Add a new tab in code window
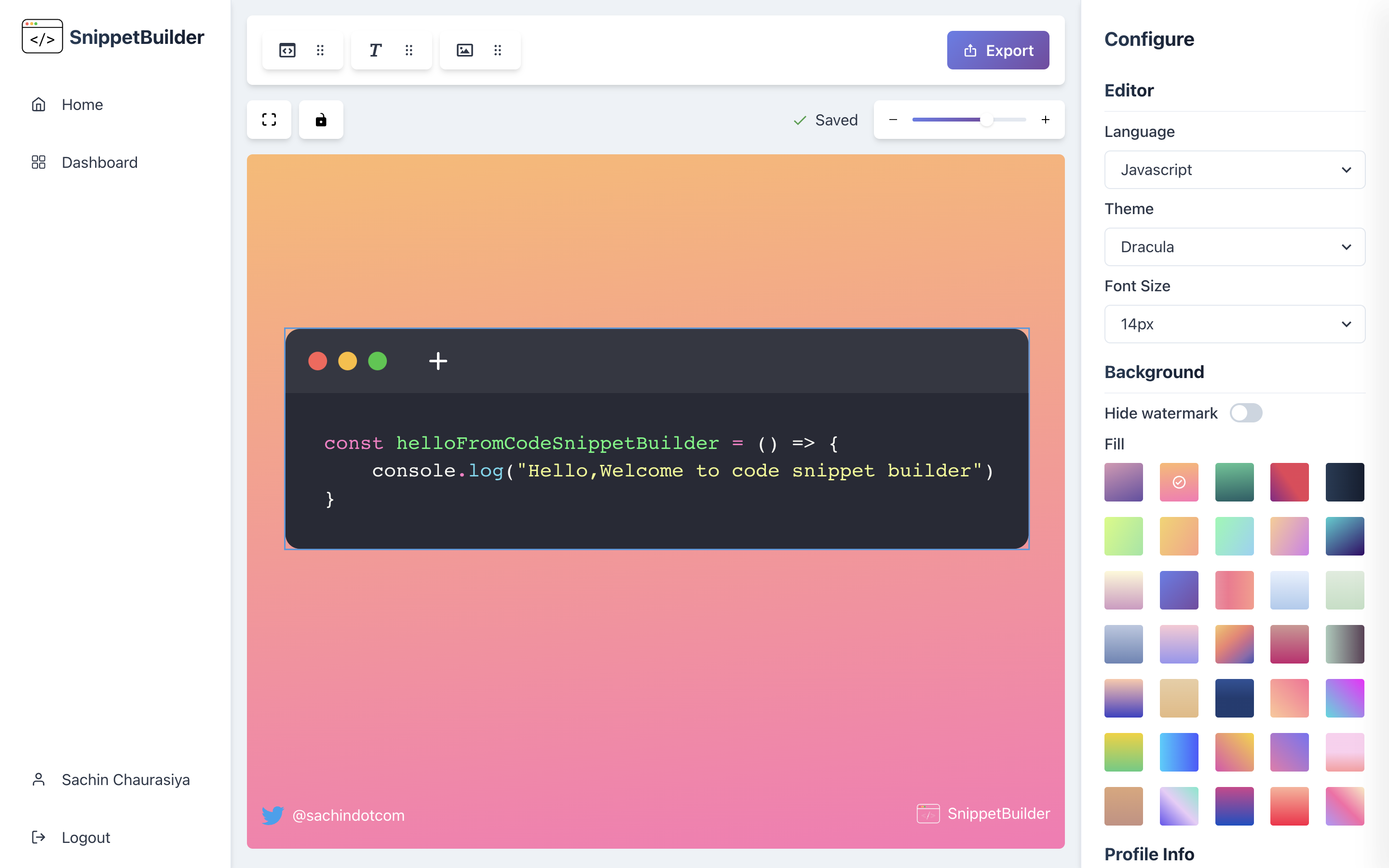The height and width of the screenshot is (868, 1389). [x=438, y=361]
